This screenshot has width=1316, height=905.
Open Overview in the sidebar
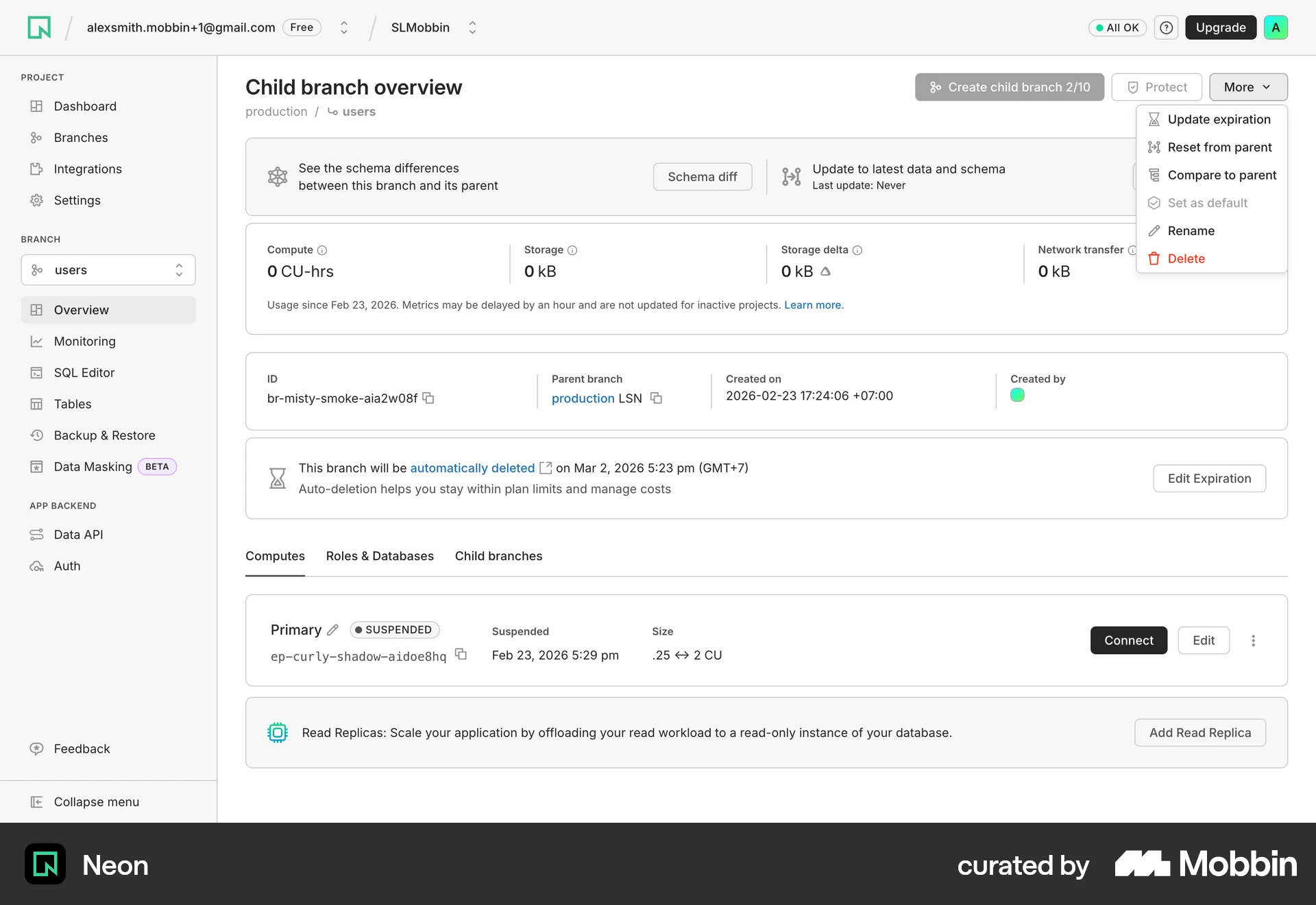(108, 310)
